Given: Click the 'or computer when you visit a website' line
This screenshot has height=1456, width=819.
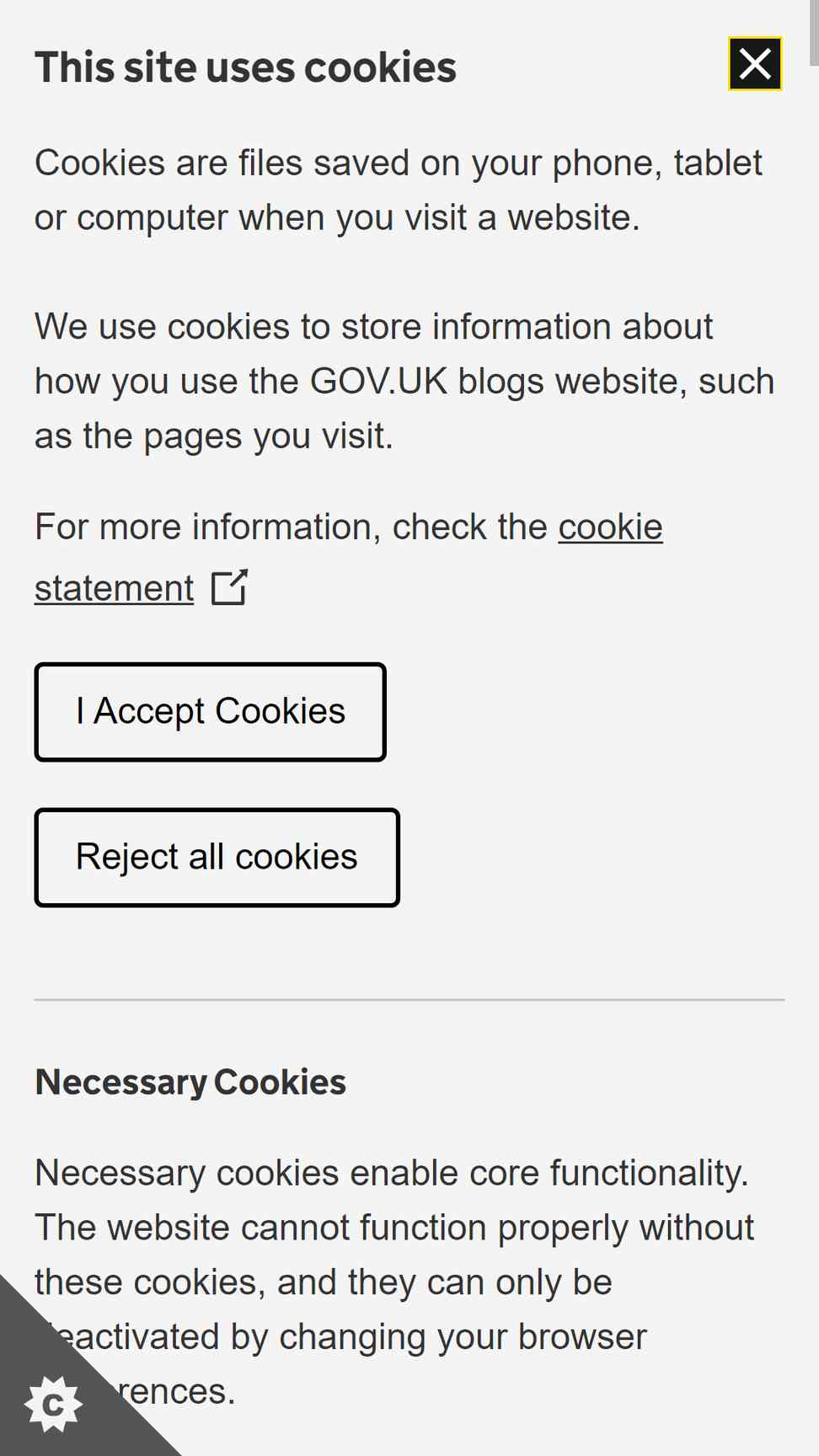Looking at the screenshot, I should click(x=337, y=218).
